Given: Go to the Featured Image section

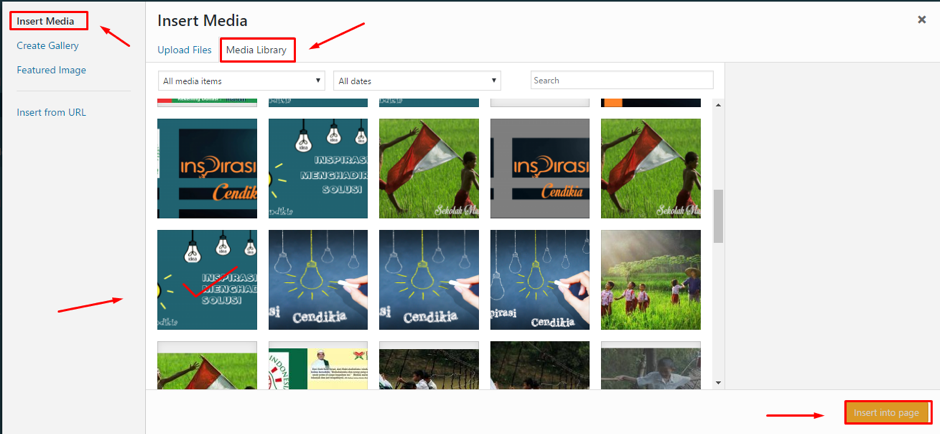Looking at the screenshot, I should click(x=52, y=70).
